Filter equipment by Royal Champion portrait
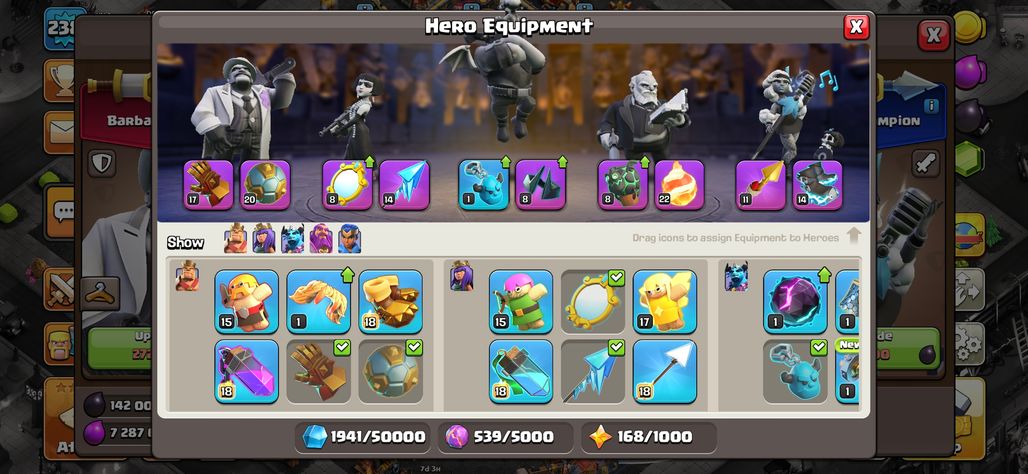1028x474 pixels. coord(349,239)
